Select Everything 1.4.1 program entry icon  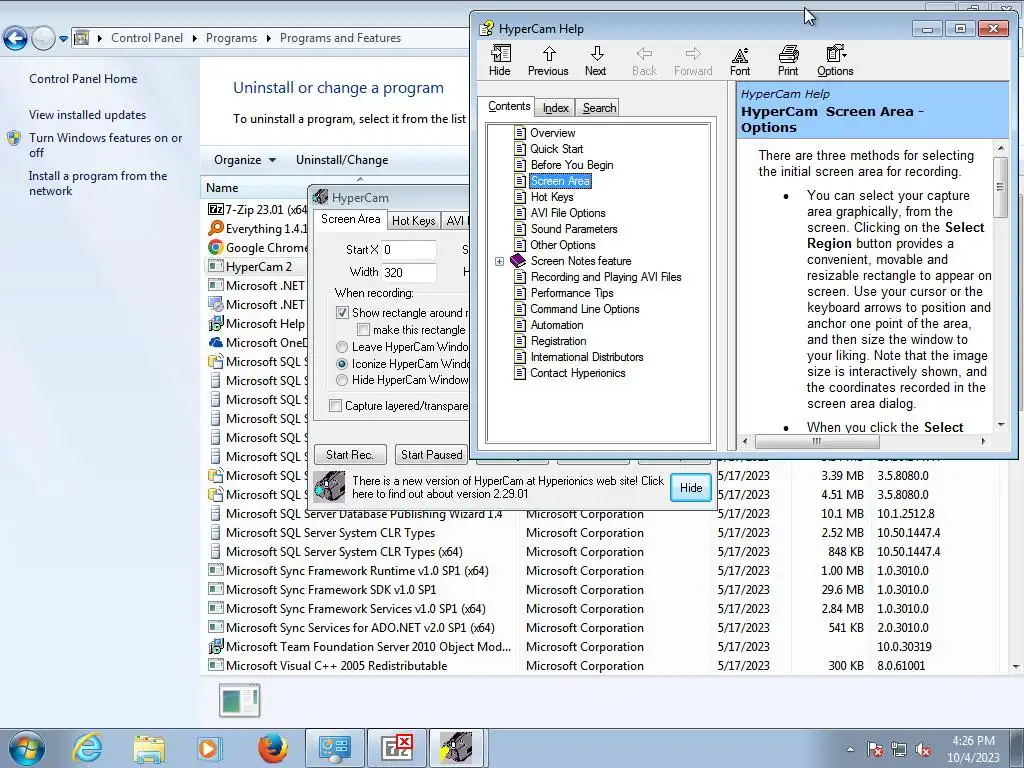point(216,228)
